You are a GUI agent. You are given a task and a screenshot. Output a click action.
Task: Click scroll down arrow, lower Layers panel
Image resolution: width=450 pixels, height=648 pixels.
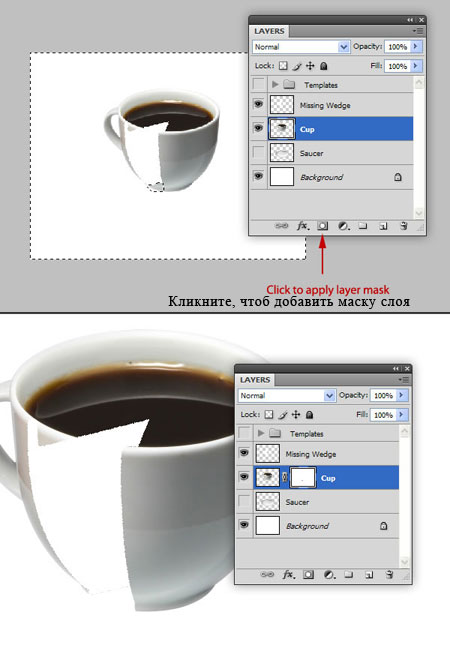click(x=405, y=562)
